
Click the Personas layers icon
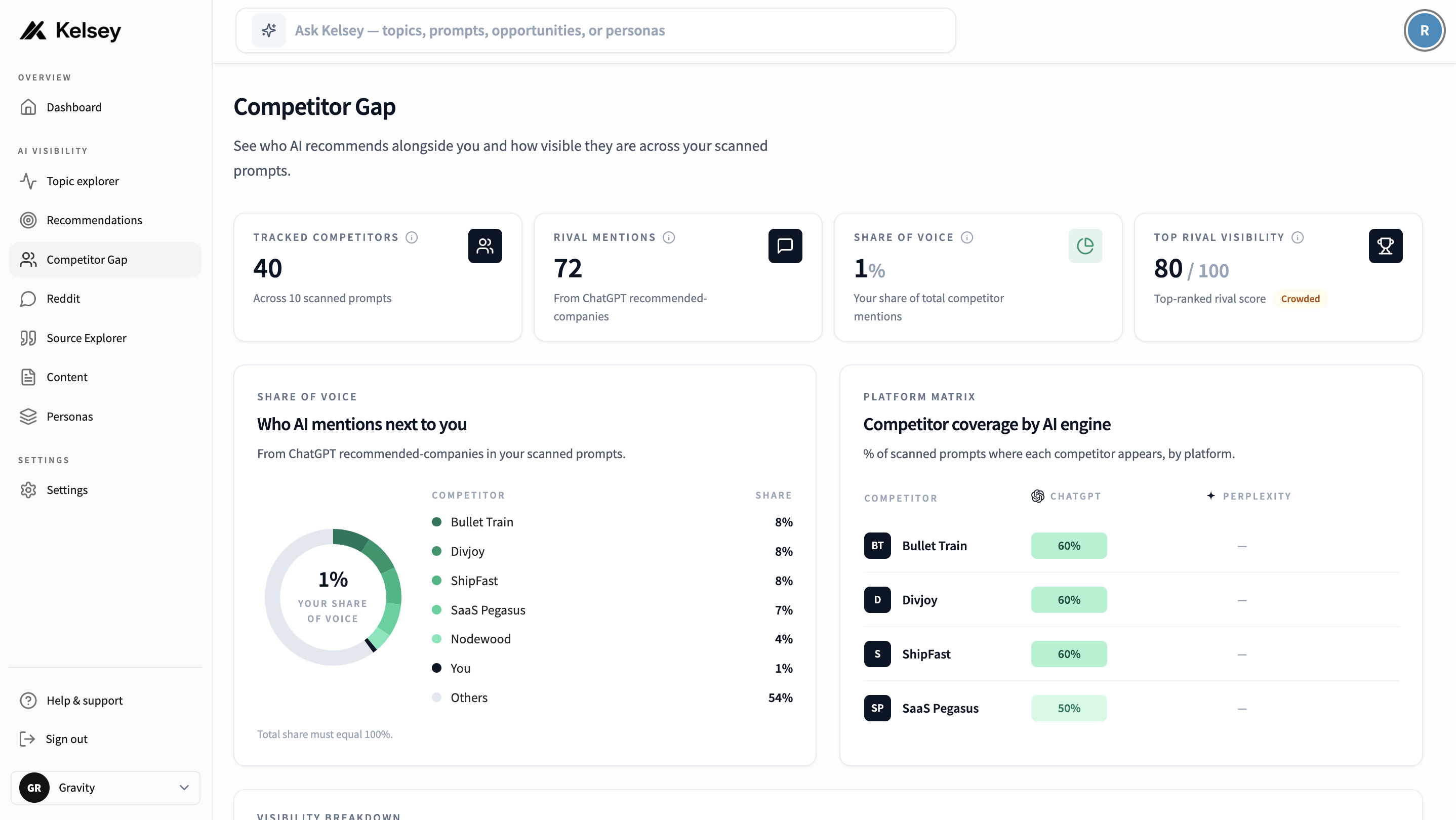tap(28, 417)
